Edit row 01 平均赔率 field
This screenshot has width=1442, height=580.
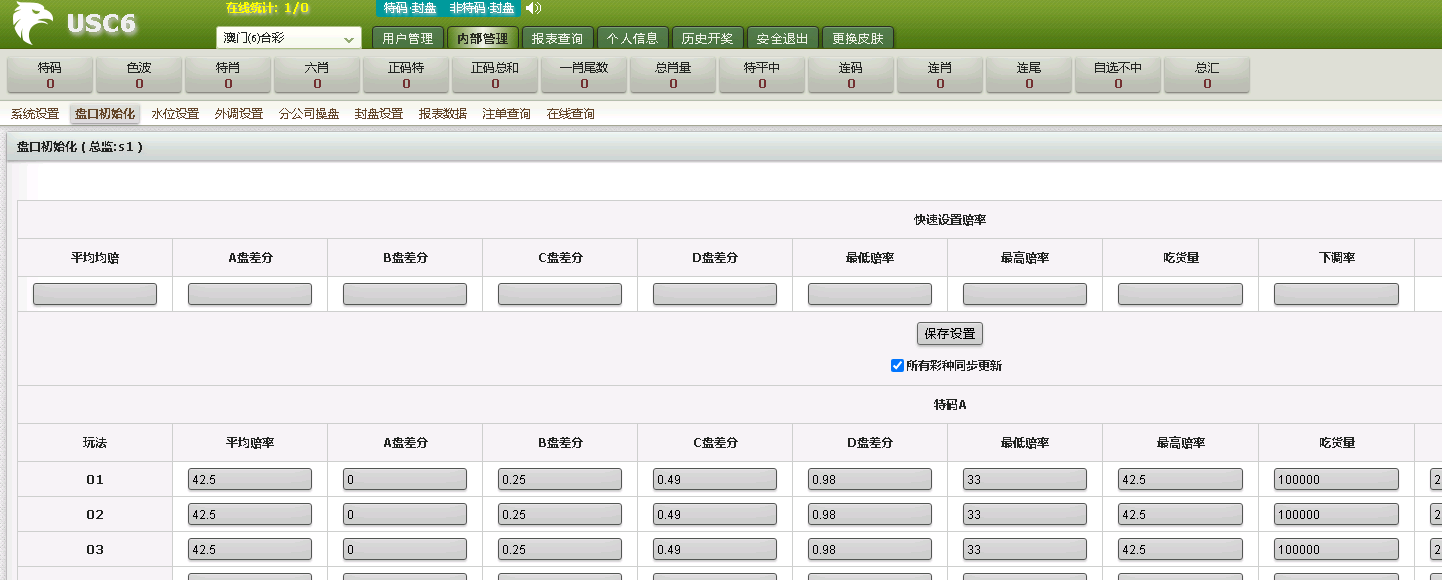pyautogui.click(x=249, y=480)
